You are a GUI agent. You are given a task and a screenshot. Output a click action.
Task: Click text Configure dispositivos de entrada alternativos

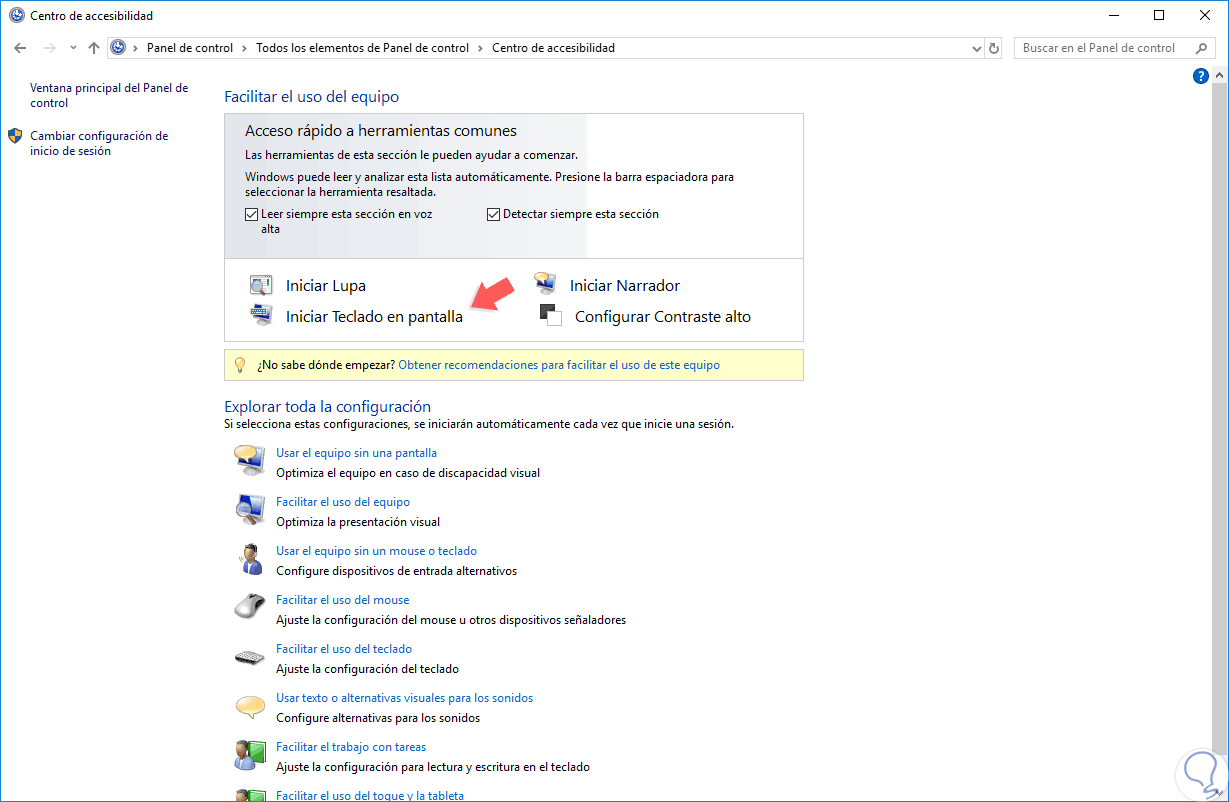pyautogui.click(x=396, y=571)
